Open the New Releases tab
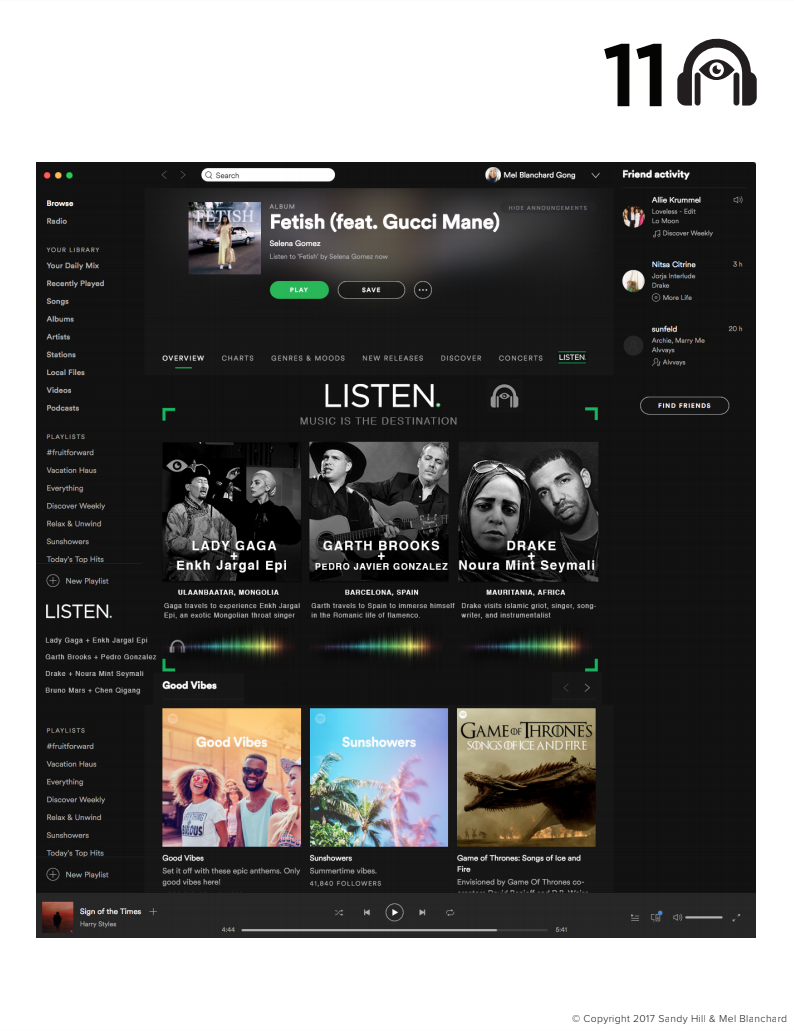 (x=392, y=358)
